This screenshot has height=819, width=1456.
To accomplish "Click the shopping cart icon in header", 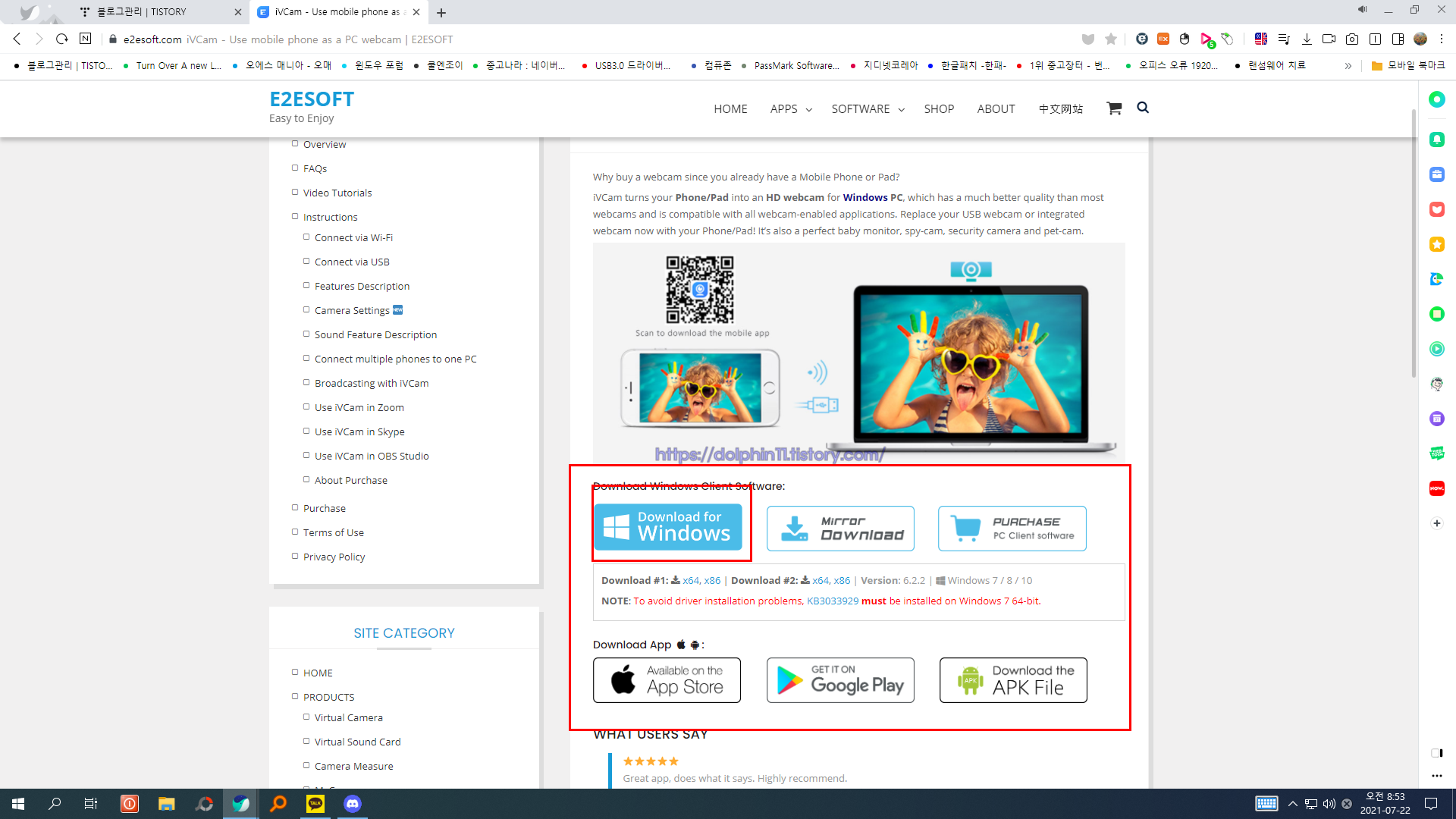I will 1113,108.
